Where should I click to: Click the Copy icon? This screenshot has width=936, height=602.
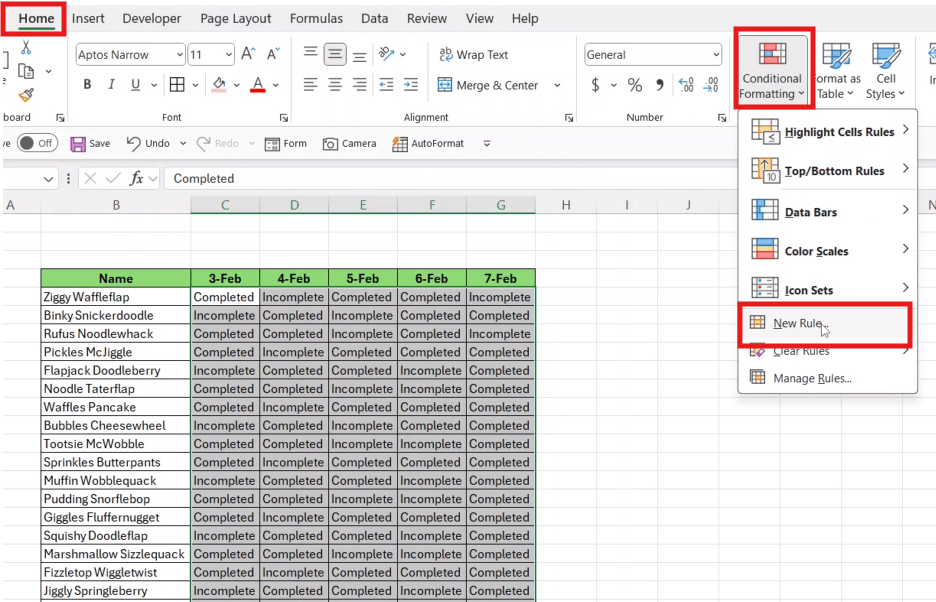tap(26, 71)
